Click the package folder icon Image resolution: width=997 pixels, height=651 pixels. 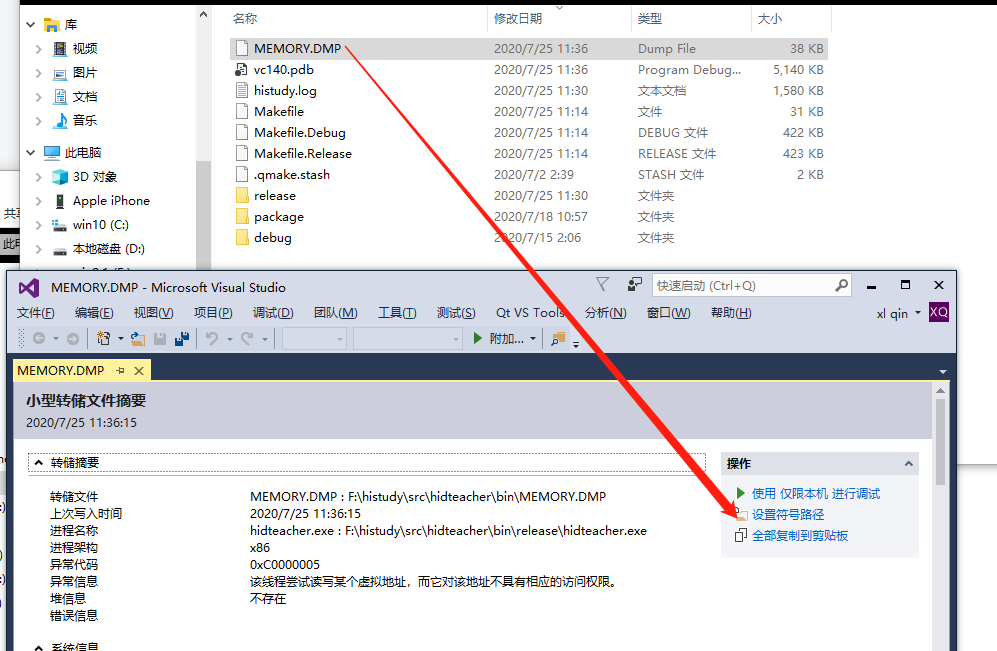coord(242,216)
